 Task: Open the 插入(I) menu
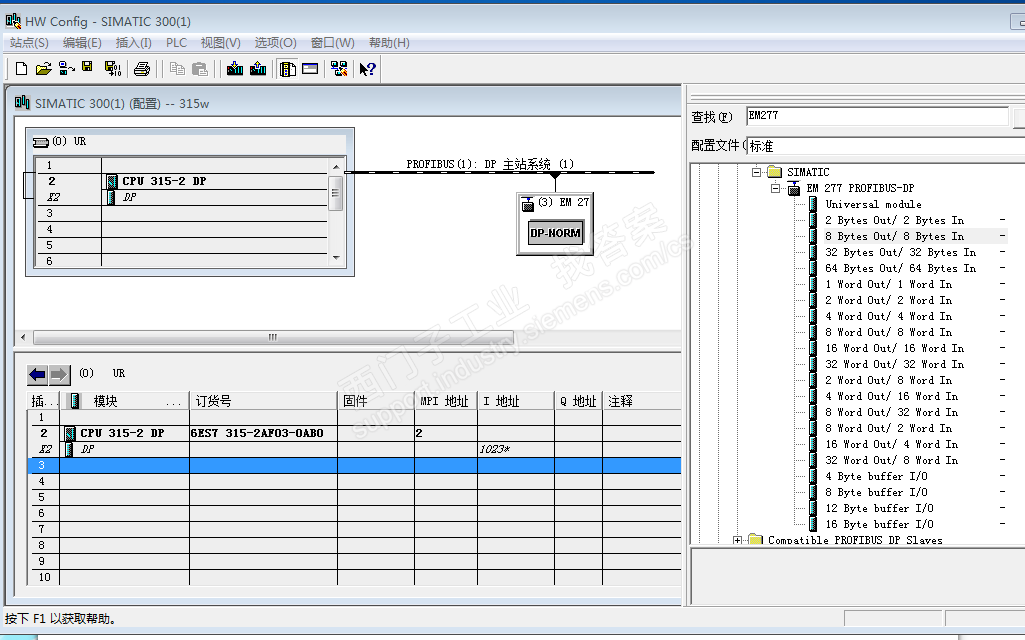[x=133, y=42]
